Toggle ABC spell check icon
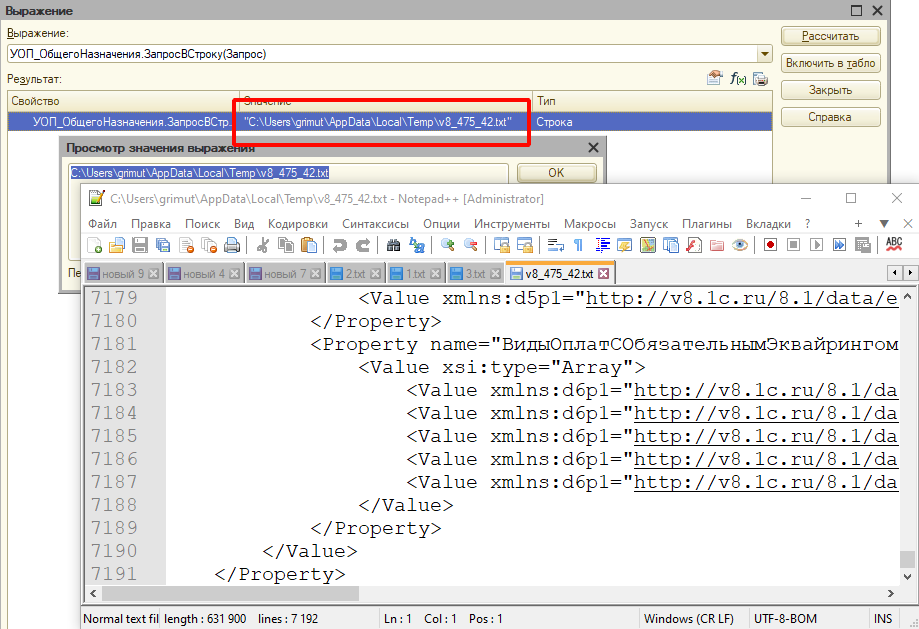The height and width of the screenshot is (629, 919). click(894, 244)
